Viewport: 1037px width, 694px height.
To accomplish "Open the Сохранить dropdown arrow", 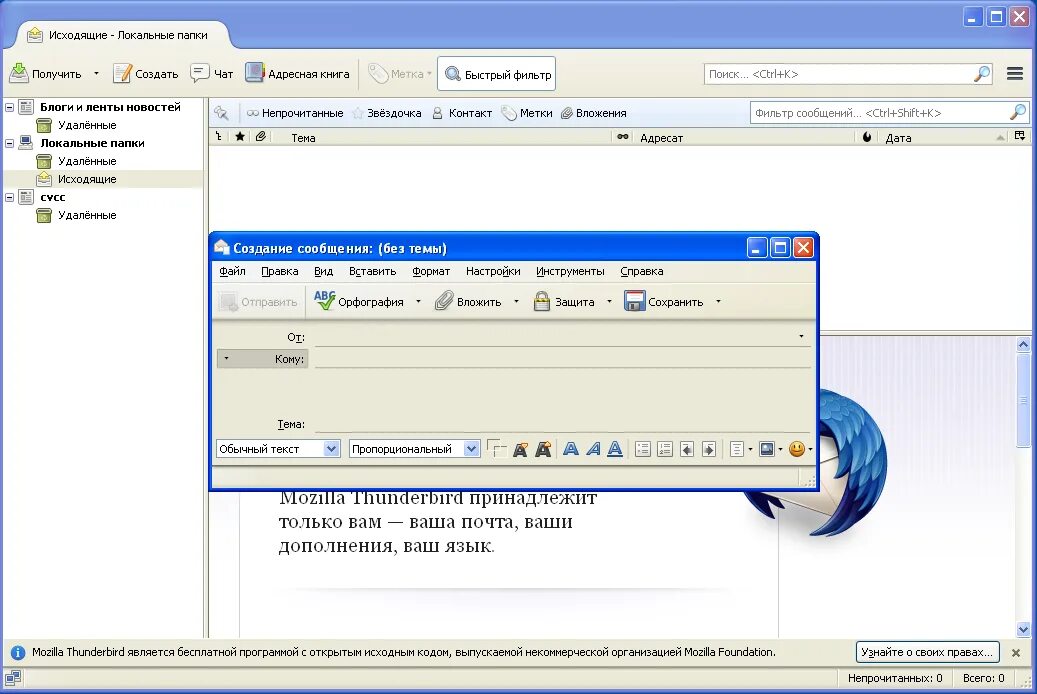I will (718, 302).
